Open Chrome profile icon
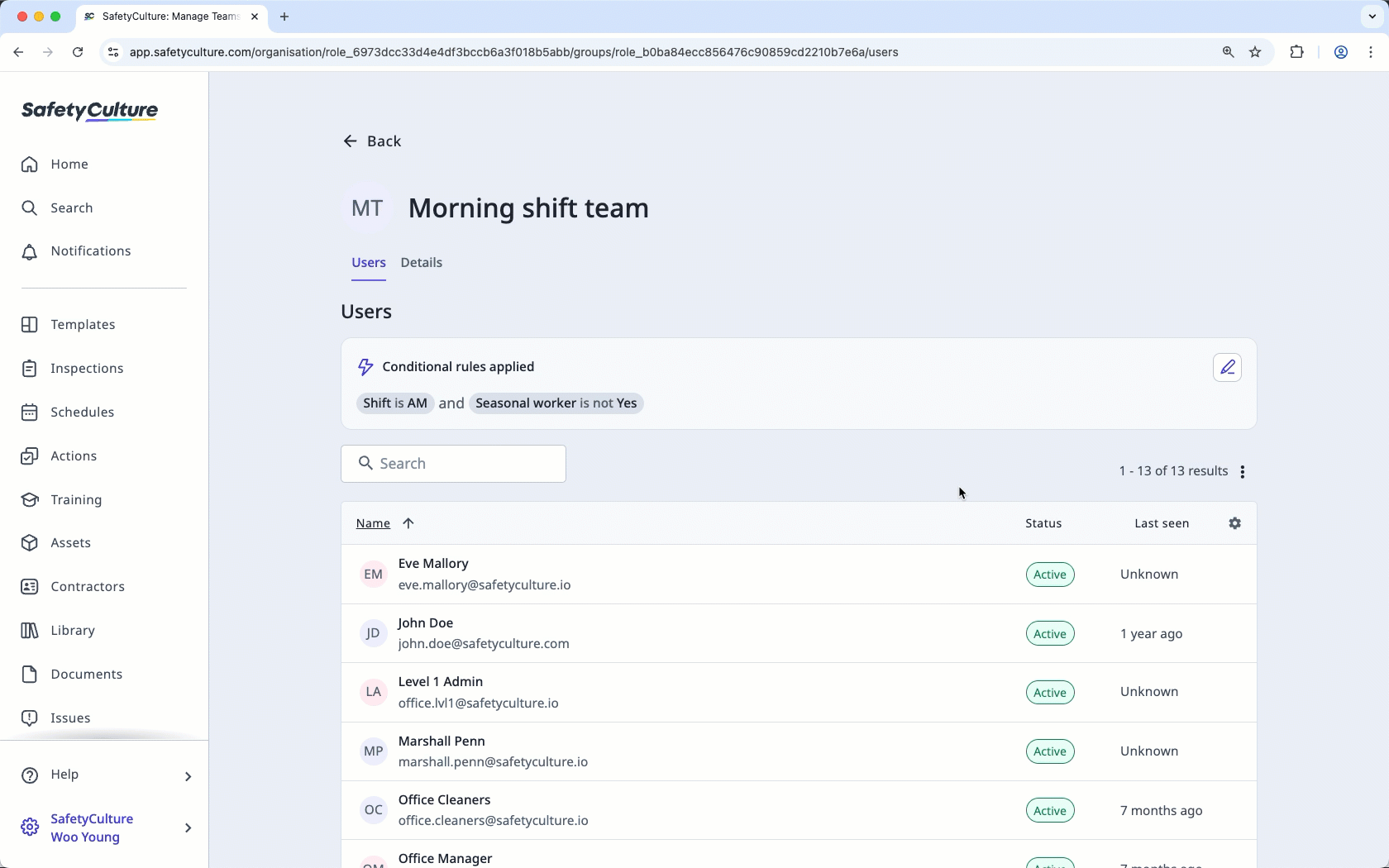The height and width of the screenshot is (868, 1389). click(1341, 52)
